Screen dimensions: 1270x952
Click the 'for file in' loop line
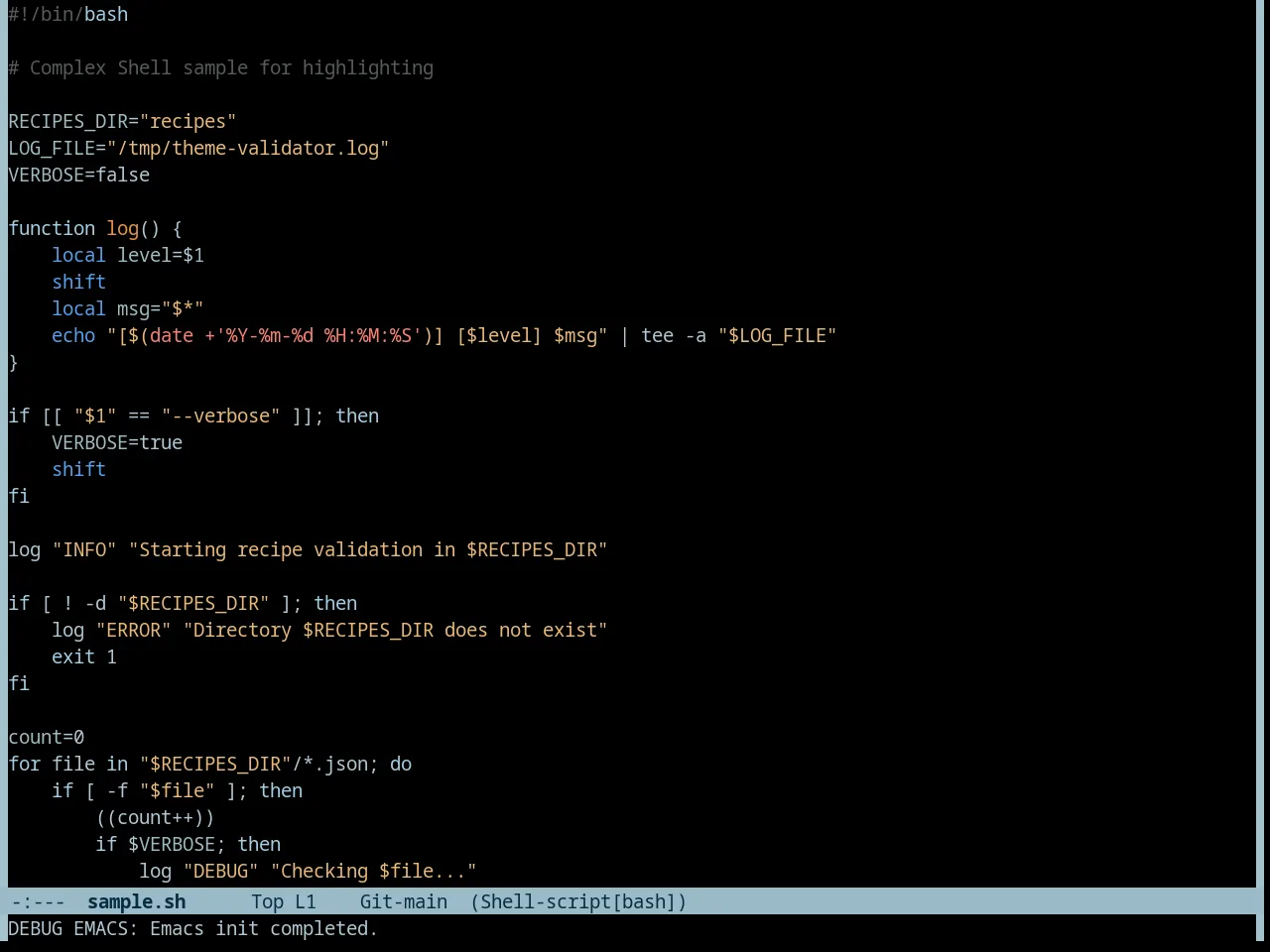click(210, 764)
